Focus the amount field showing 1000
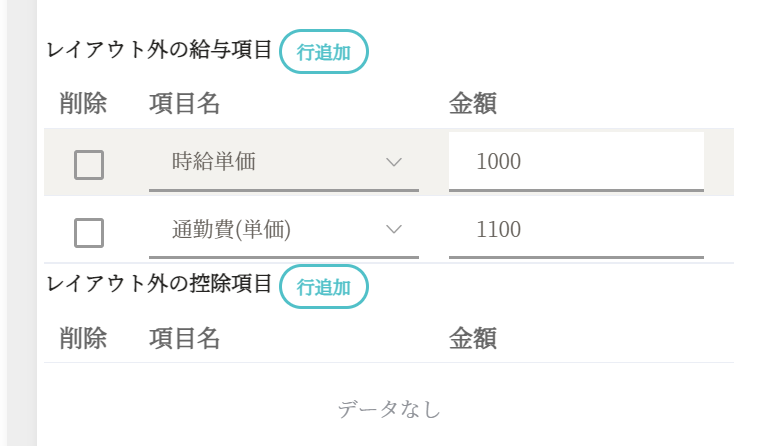 [x=575, y=162]
